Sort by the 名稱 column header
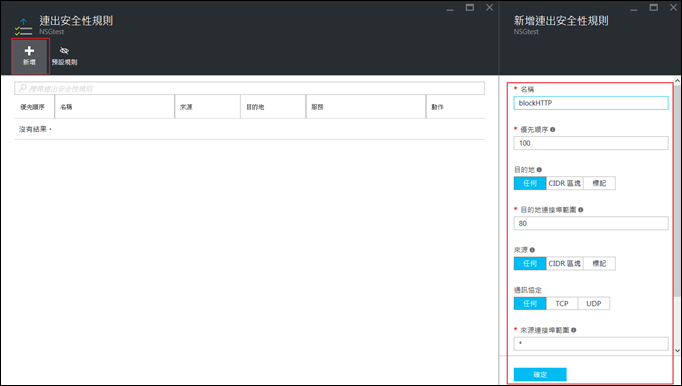682x386 pixels. coord(114,107)
